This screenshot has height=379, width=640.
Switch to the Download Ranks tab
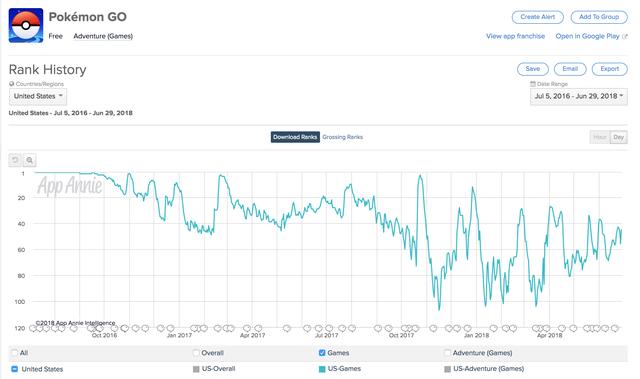295,137
